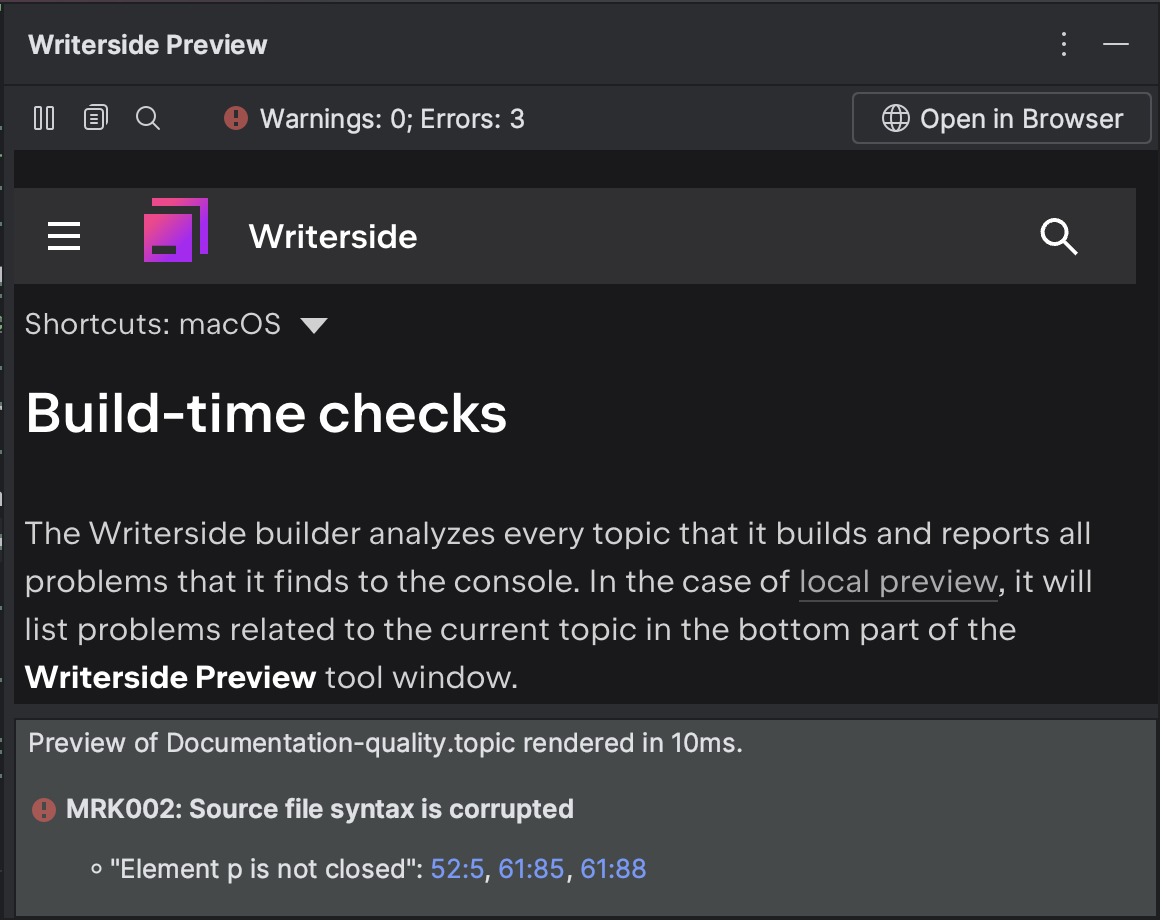Open the vertical three-dot options menu
Viewport: 1160px width, 920px height.
1064,44
